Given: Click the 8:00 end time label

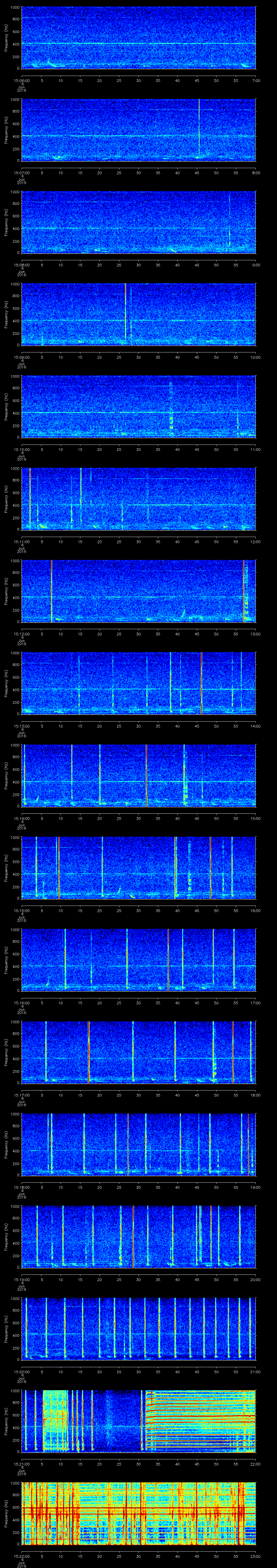Looking at the screenshot, I should coord(256,173).
